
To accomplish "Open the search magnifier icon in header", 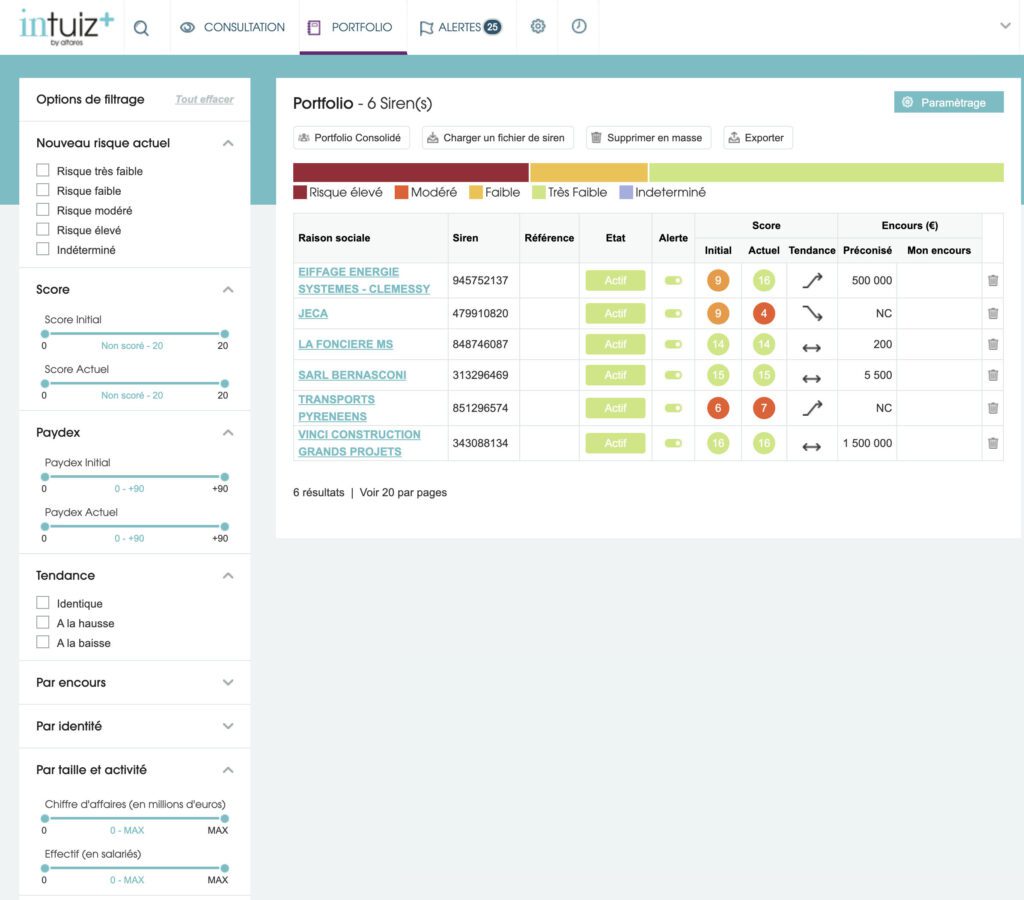I will [x=141, y=28].
